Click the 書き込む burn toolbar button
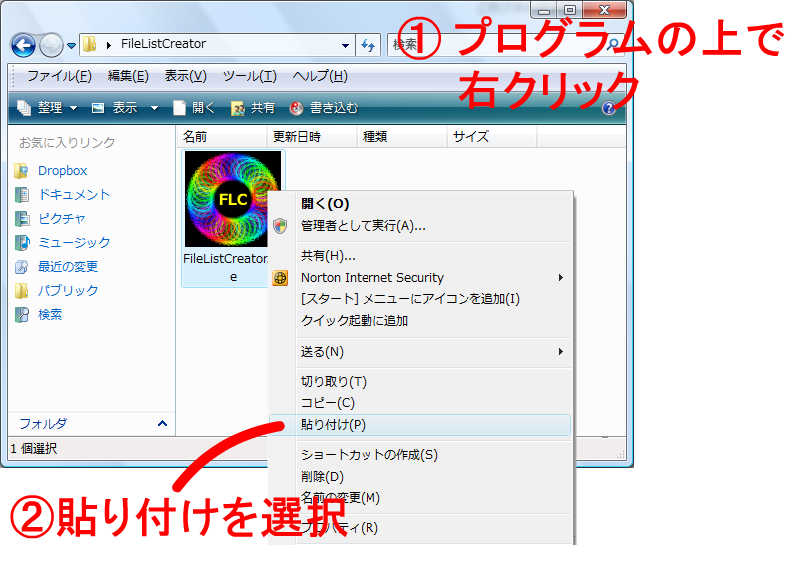The image size is (791, 563). [324, 107]
